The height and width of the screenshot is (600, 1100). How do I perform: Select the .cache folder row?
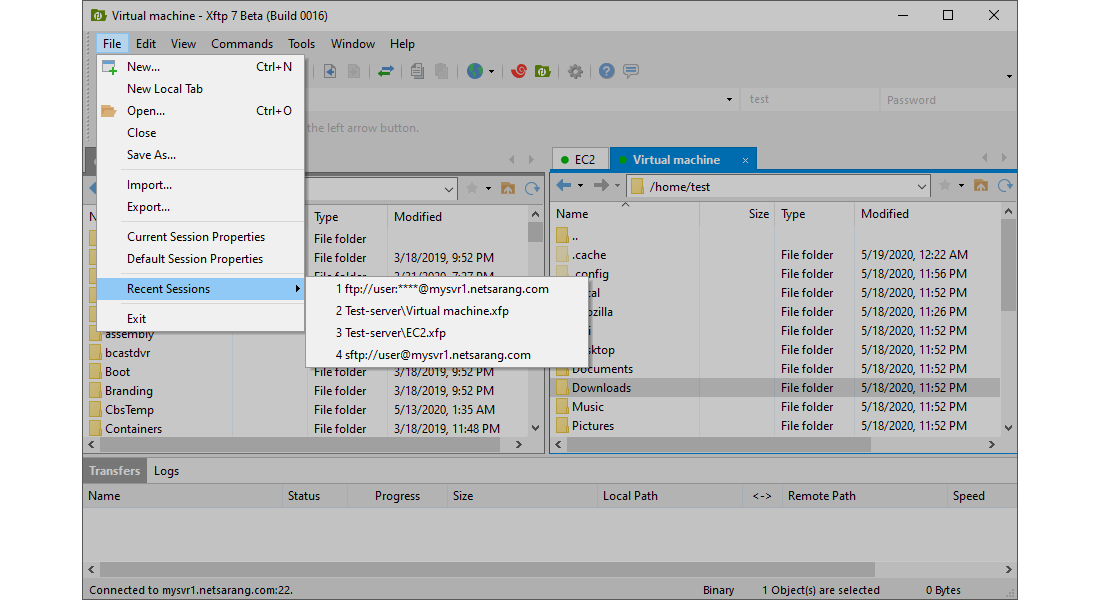[777, 255]
